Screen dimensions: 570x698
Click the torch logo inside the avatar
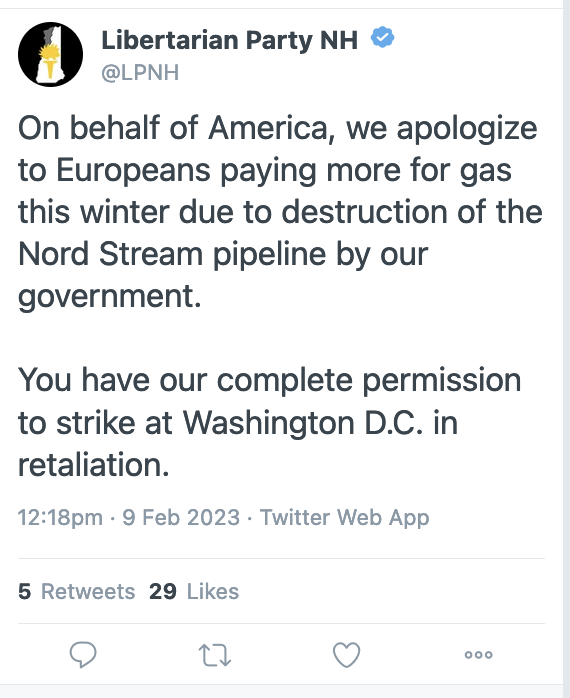49,60
